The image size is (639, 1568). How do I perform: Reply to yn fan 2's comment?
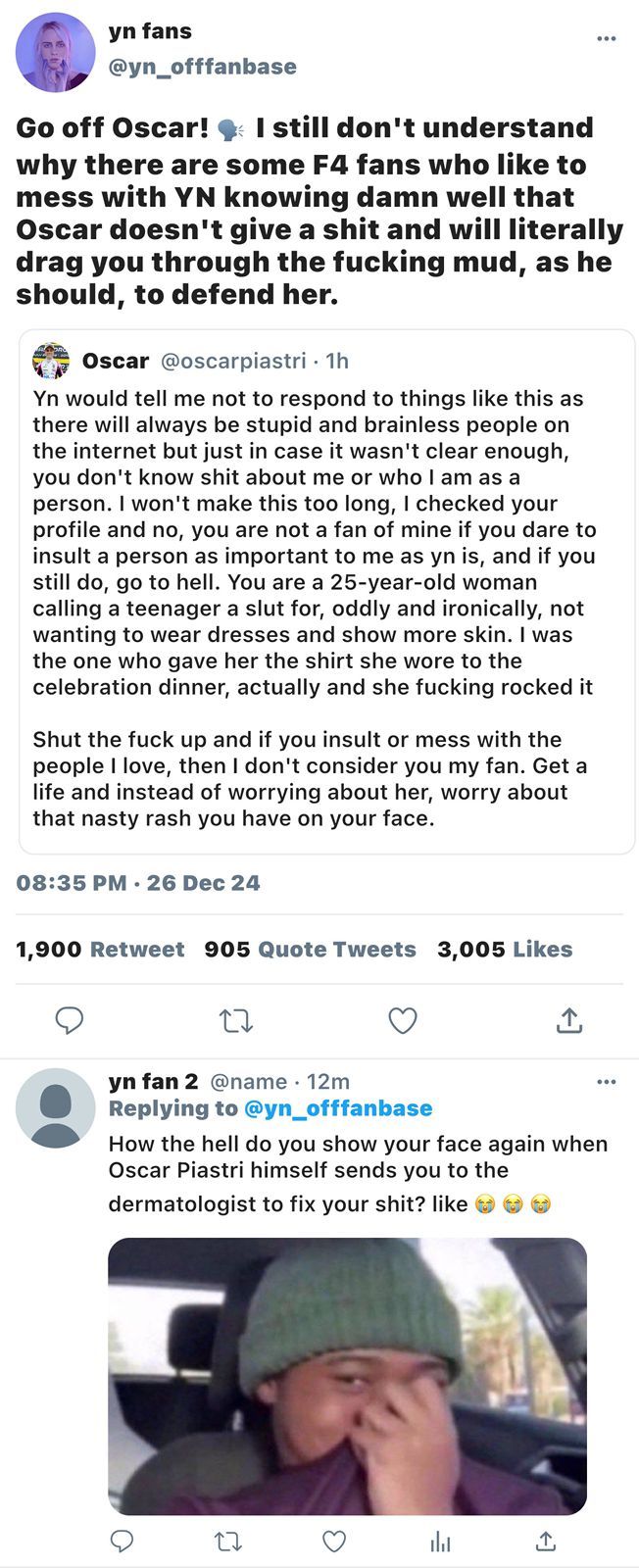pyautogui.click(x=122, y=1541)
